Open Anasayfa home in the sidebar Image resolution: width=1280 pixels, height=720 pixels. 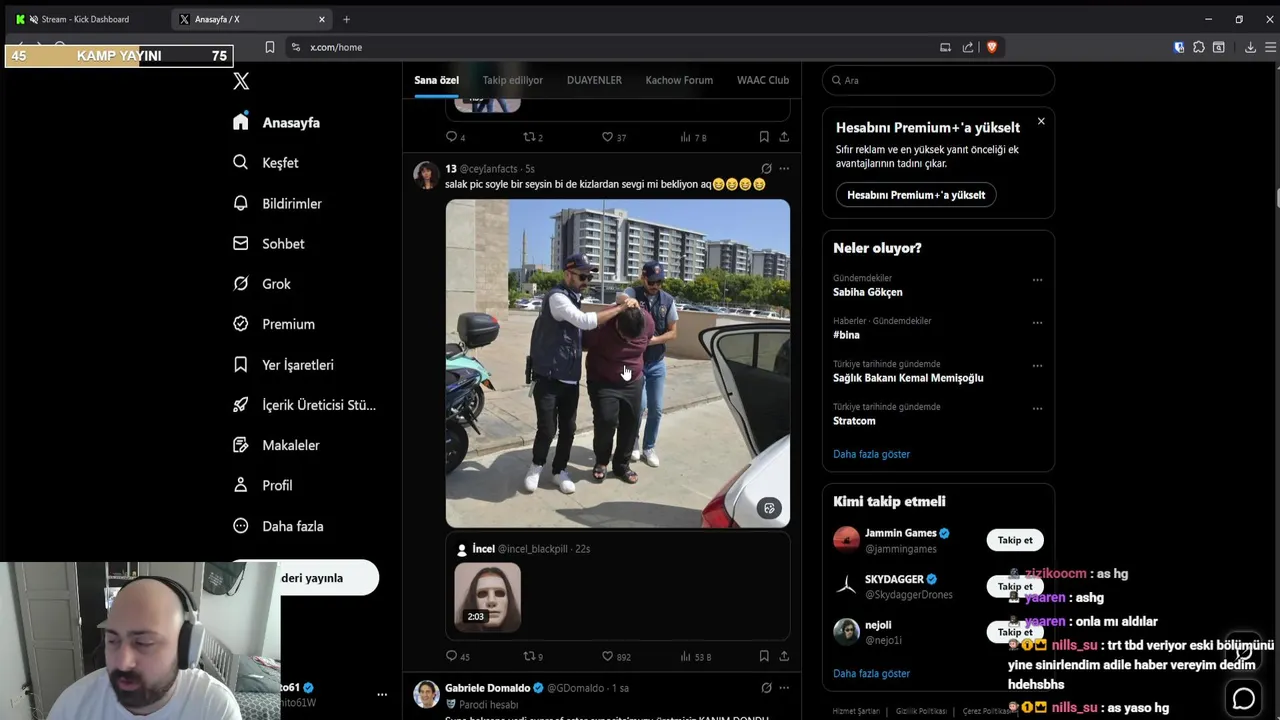[276, 122]
